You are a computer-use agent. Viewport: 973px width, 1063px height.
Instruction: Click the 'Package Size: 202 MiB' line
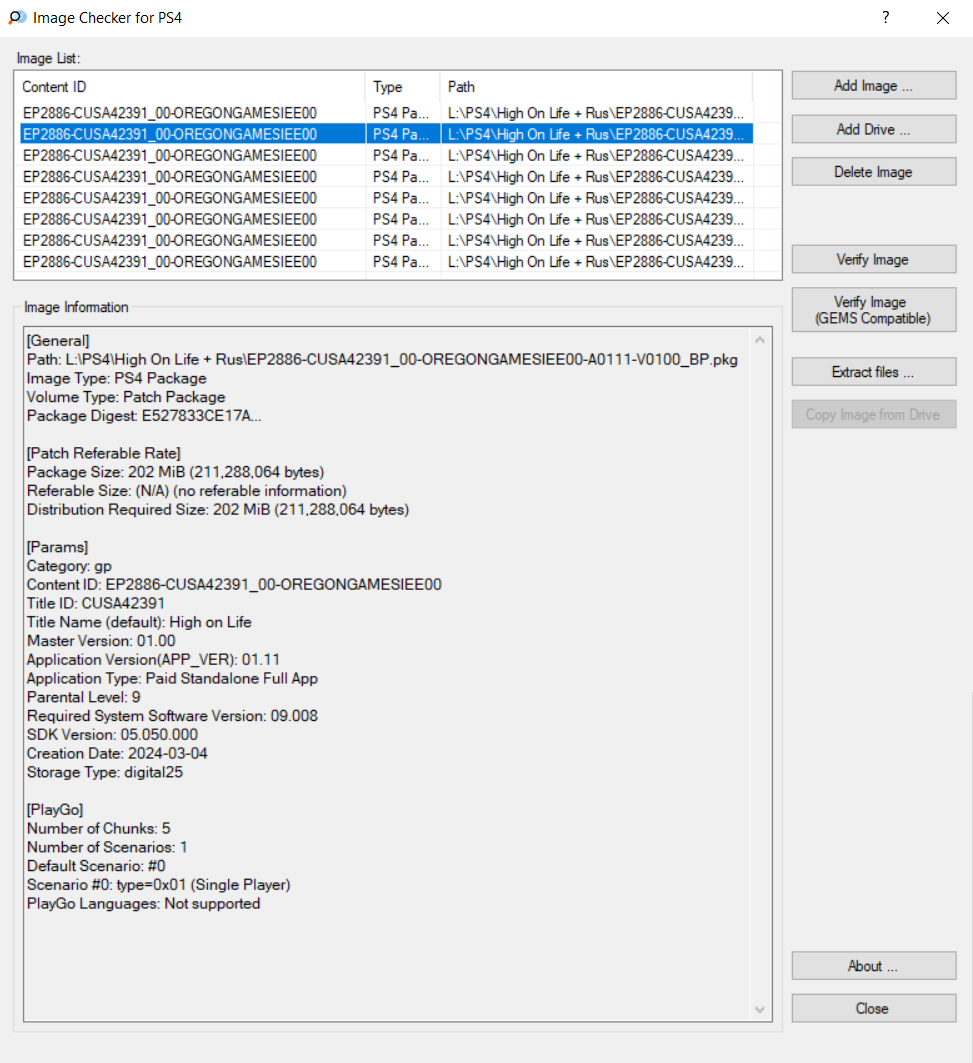pyautogui.click(x=176, y=473)
